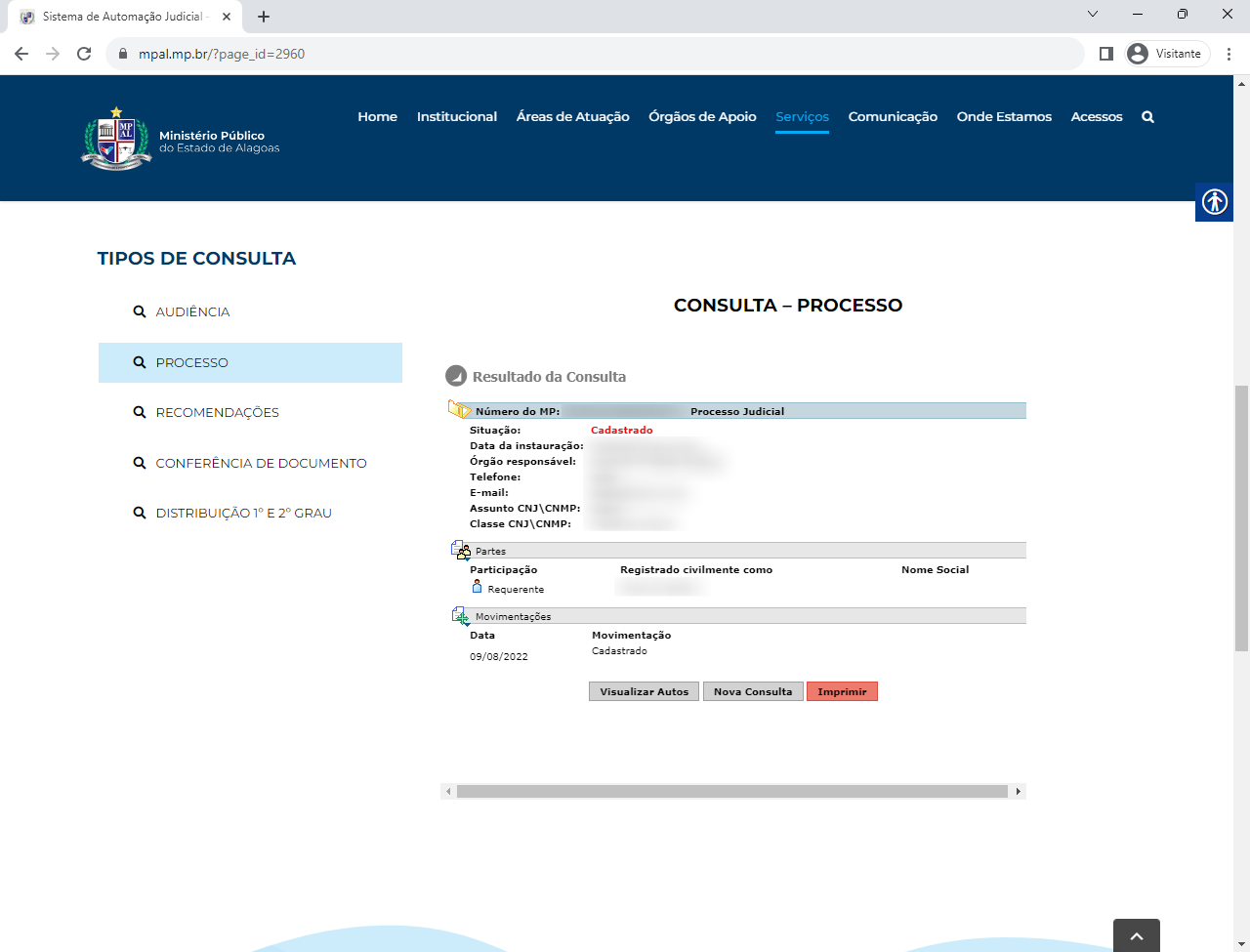This screenshot has height=952, width=1250.
Task: Click the Resultado da Consulta circle icon
Action: point(456,376)
